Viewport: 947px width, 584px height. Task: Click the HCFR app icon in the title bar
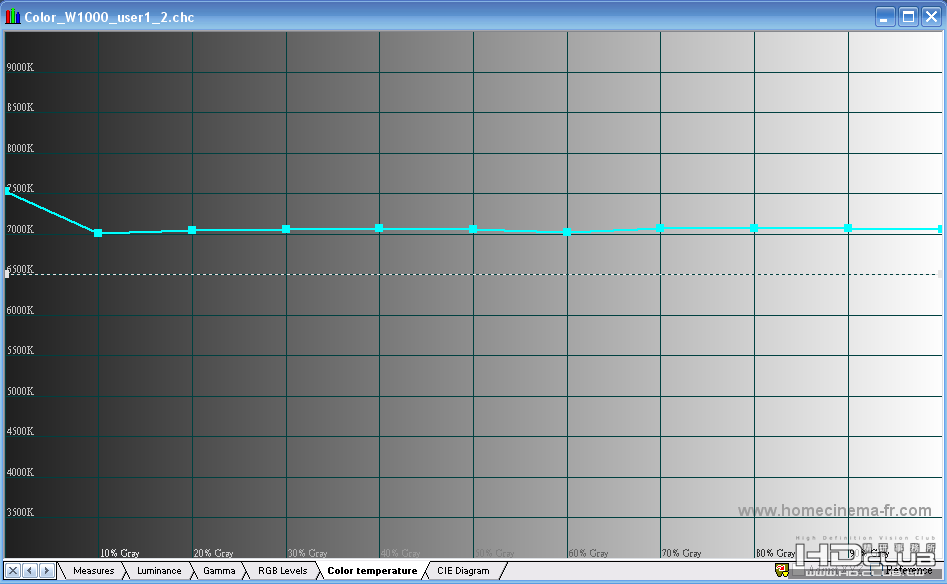point(13,16)
